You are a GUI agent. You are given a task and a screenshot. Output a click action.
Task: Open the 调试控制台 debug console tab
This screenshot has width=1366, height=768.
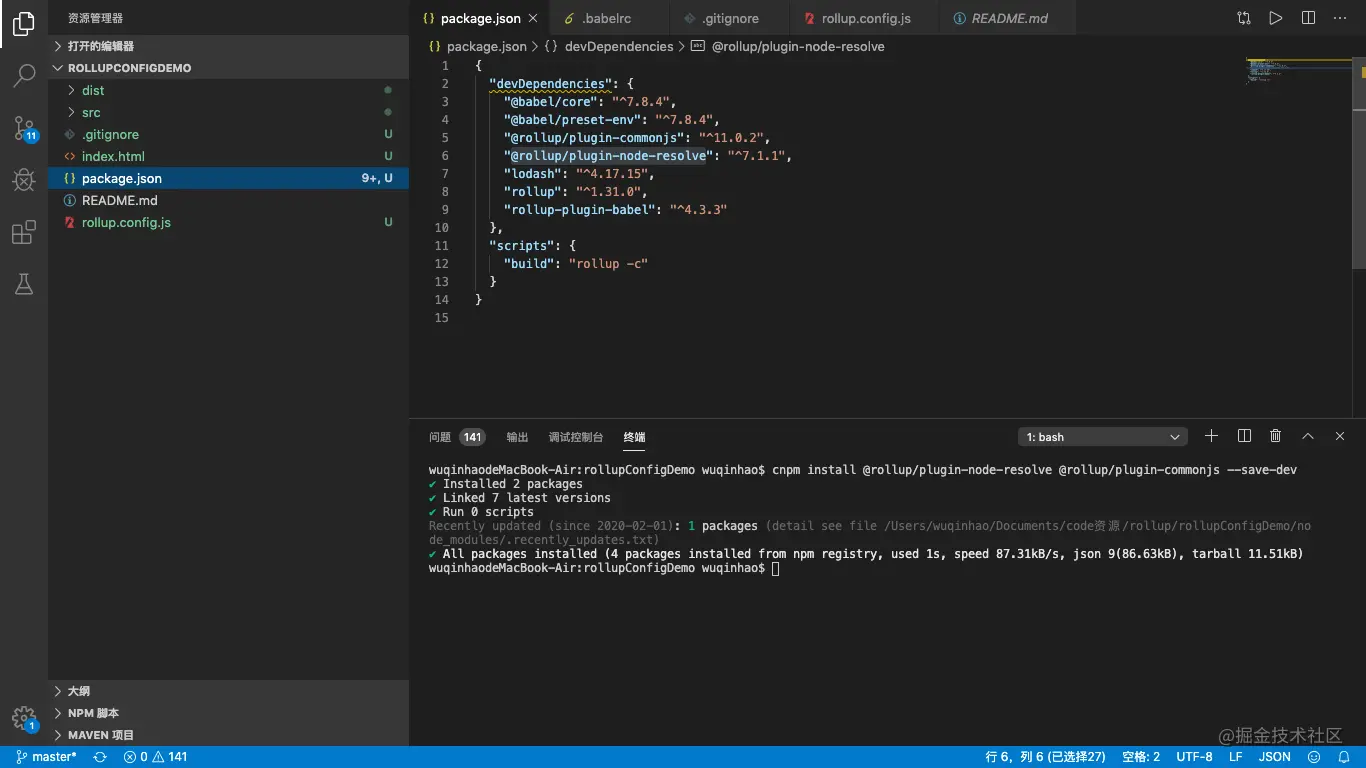576,437
